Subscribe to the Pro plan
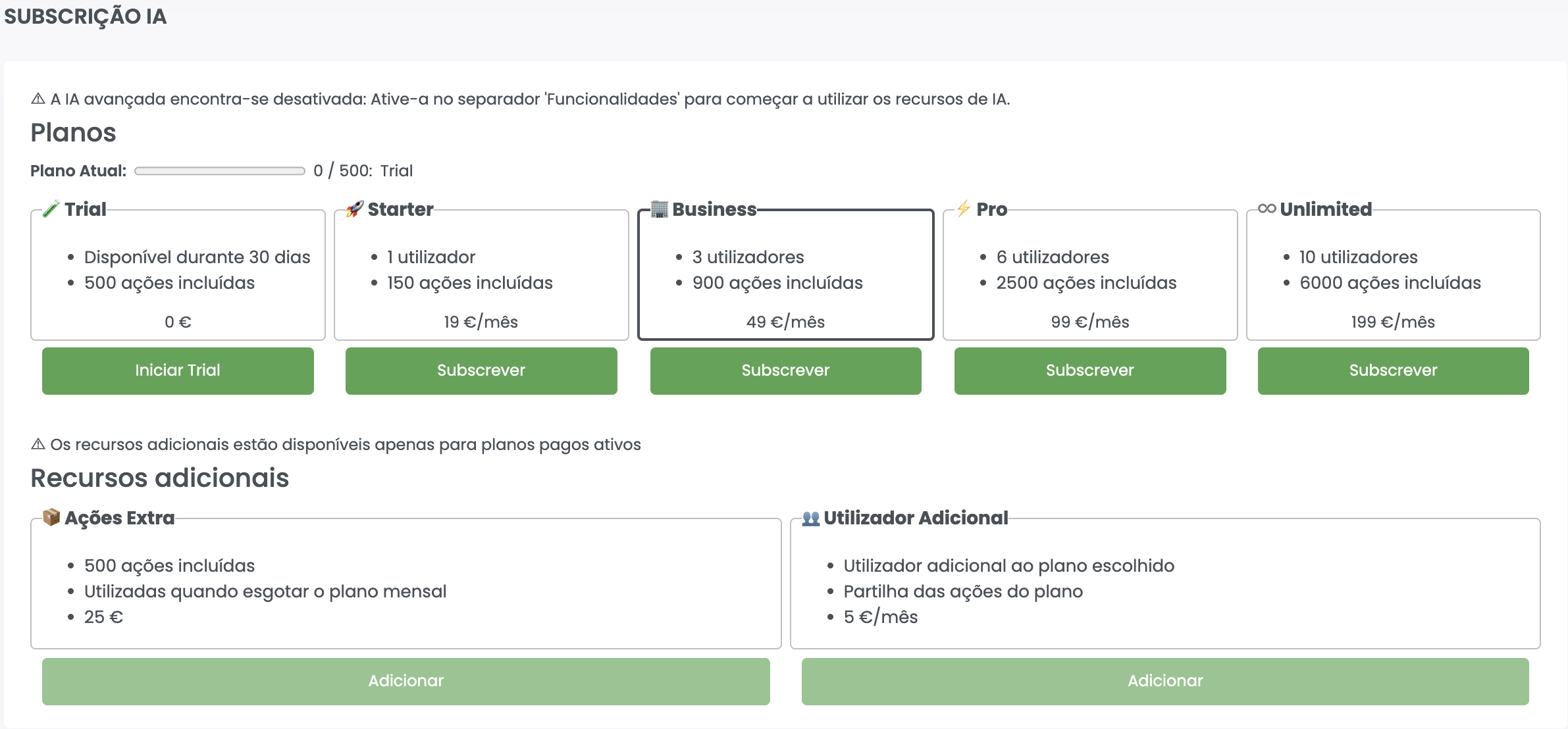The image size is (1568, 729). click(x=1089, y=370)
